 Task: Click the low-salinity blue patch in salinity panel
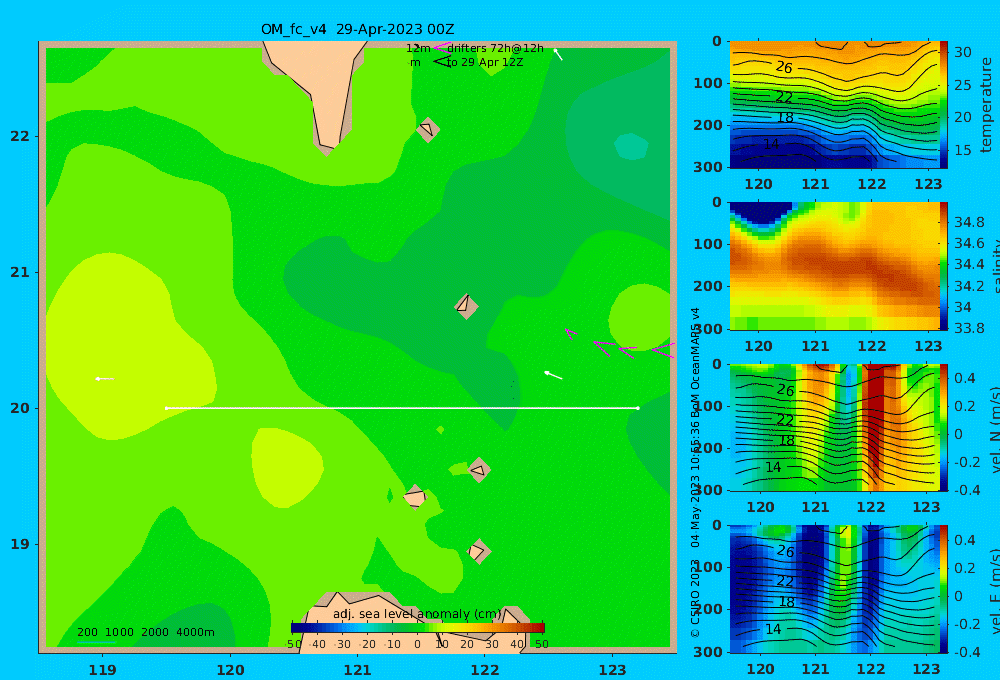(762, 214)
